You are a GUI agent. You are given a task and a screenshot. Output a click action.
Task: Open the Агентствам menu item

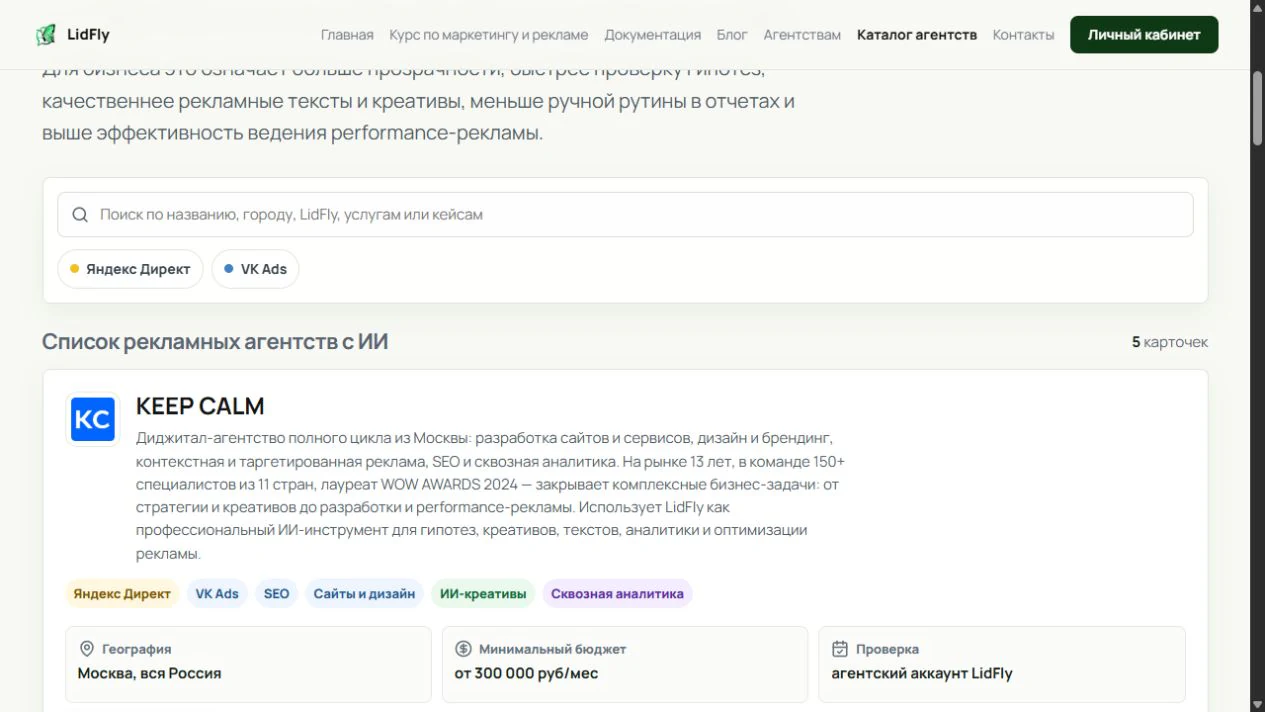pos(802,35)
